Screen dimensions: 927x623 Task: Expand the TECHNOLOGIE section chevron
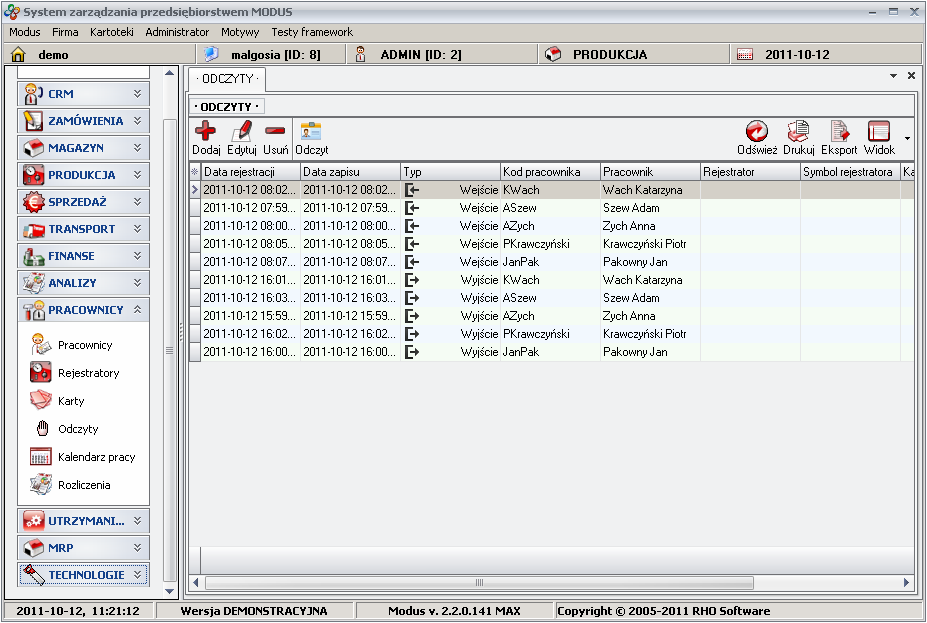click(x=137, y=575)
